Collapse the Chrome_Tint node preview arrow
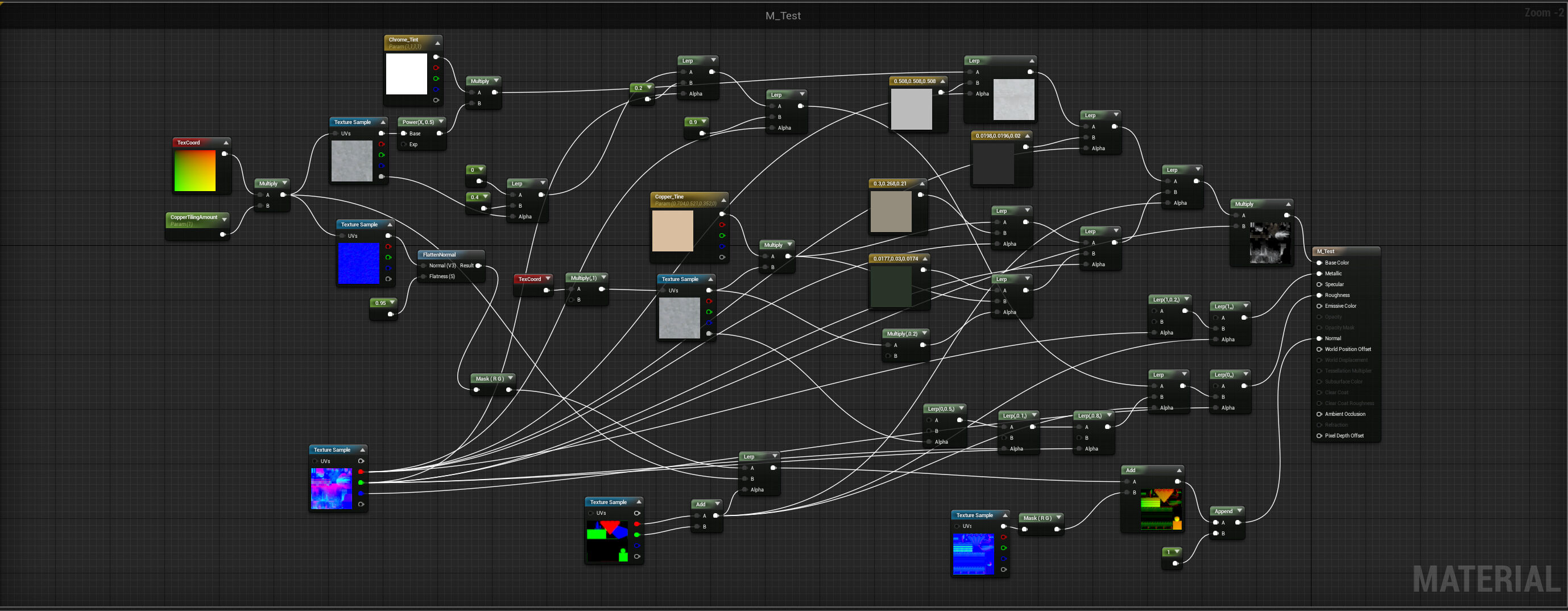 tap(437, 43)
